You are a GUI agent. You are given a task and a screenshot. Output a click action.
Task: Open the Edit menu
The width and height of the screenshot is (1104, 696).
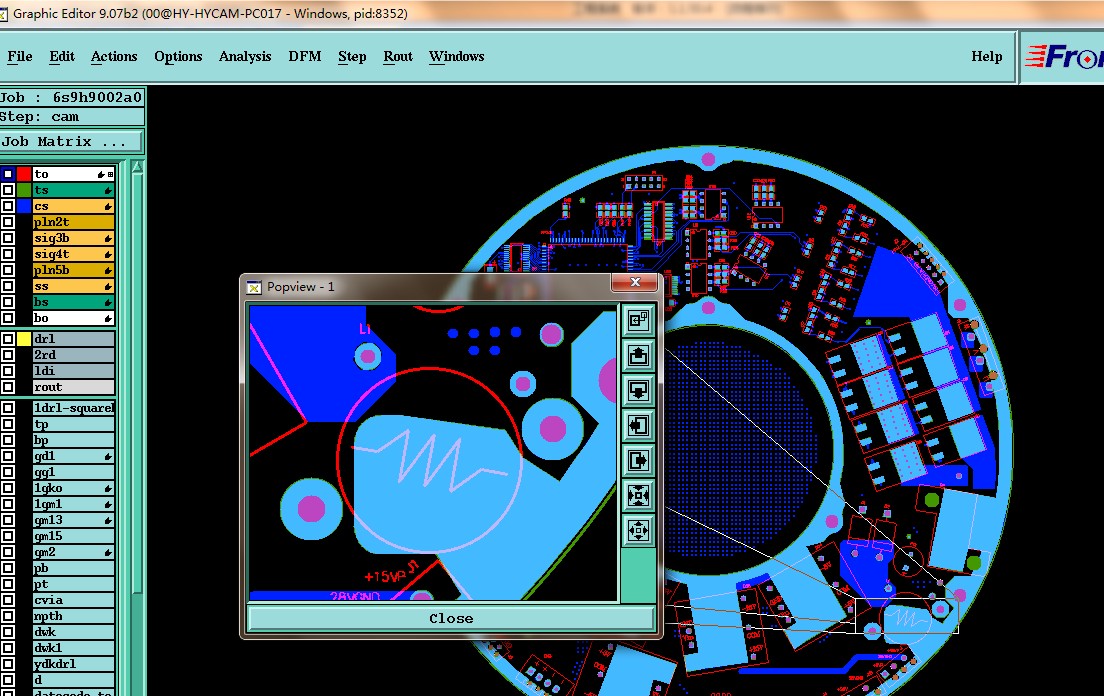[62, 56]
